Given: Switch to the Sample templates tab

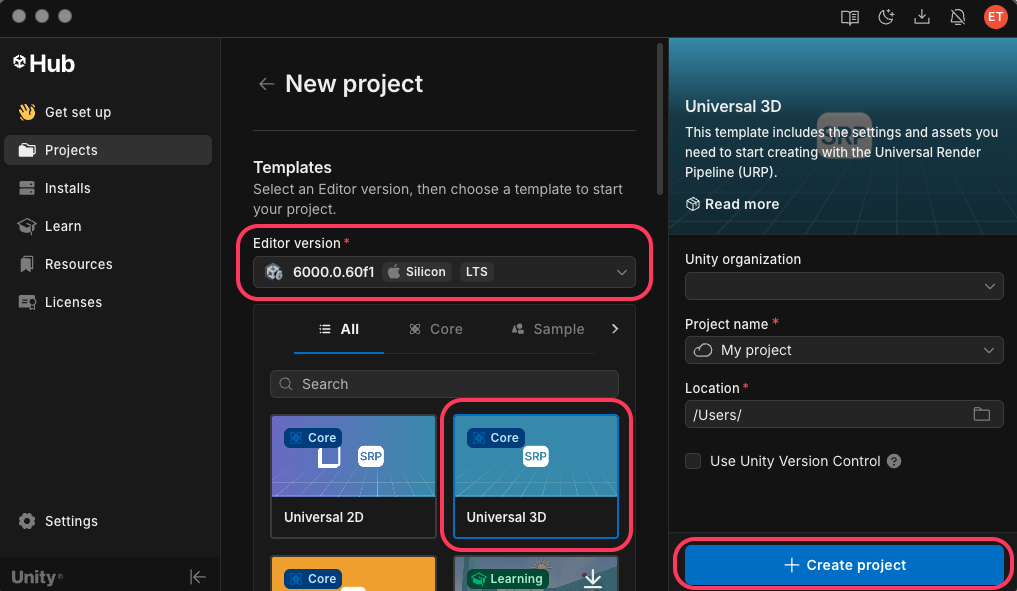Looking at the screenshot, I should pyautogui.click(x=548, y=329).
